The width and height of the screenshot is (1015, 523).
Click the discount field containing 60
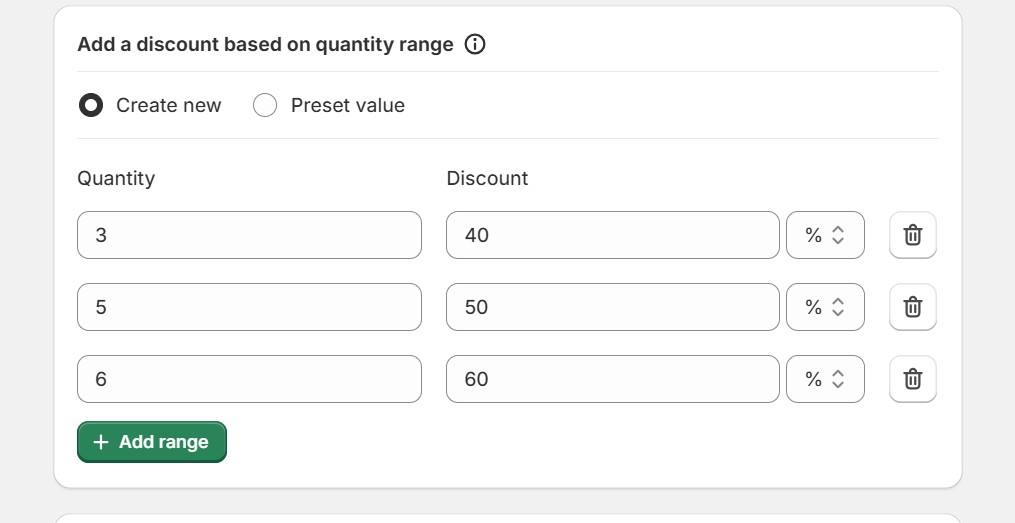click(612, 379)
